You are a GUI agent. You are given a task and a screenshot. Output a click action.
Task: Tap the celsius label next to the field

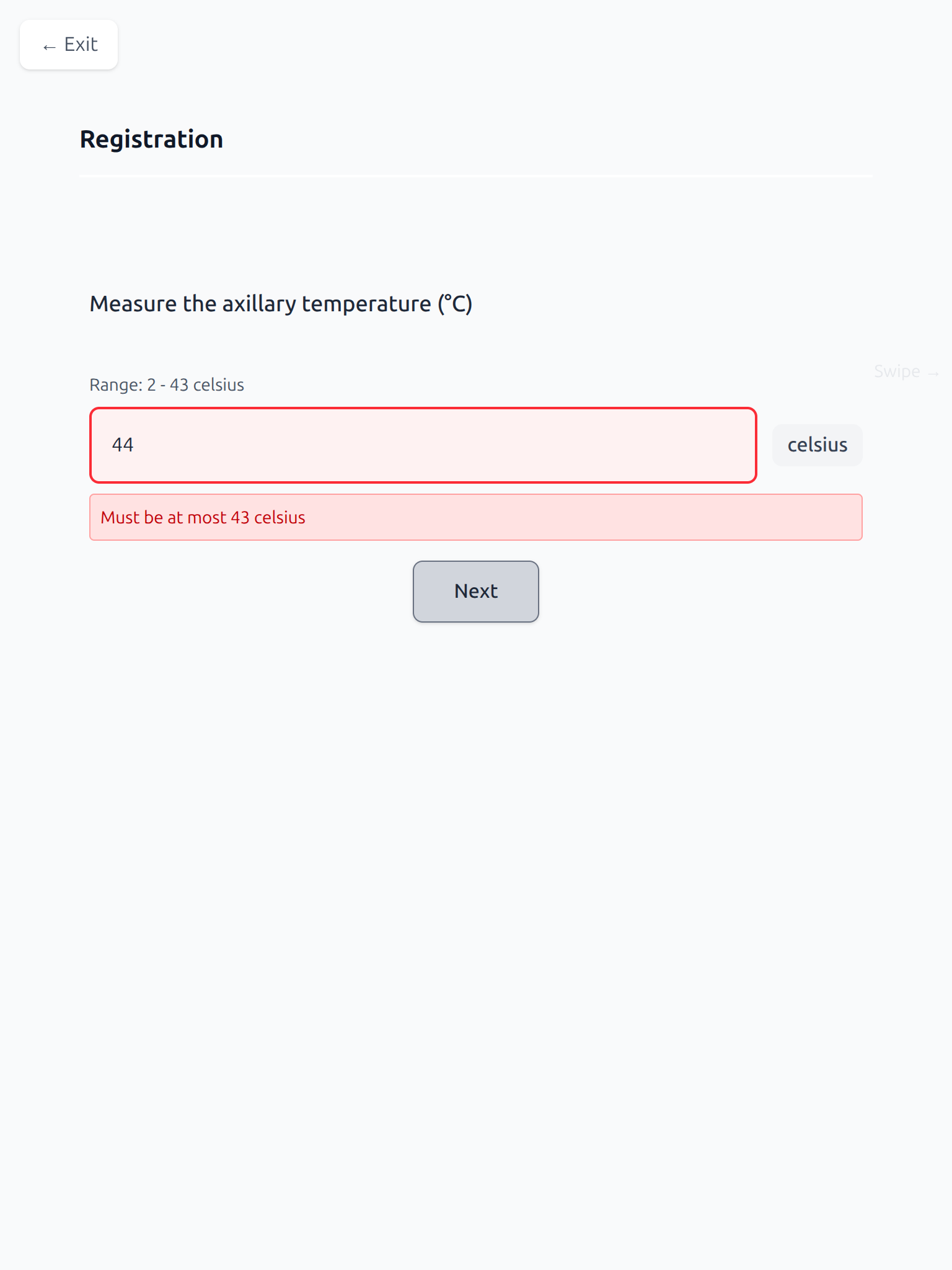(817, 445)
